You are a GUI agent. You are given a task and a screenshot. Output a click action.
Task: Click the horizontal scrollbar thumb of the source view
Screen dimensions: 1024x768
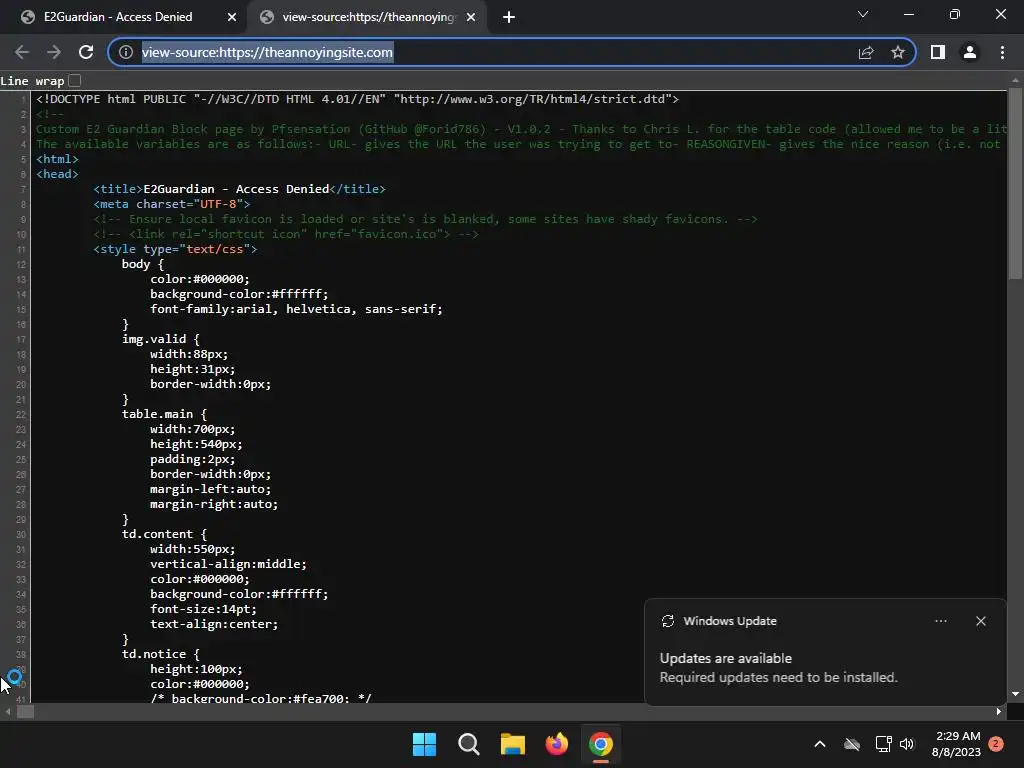click(25, 712)
